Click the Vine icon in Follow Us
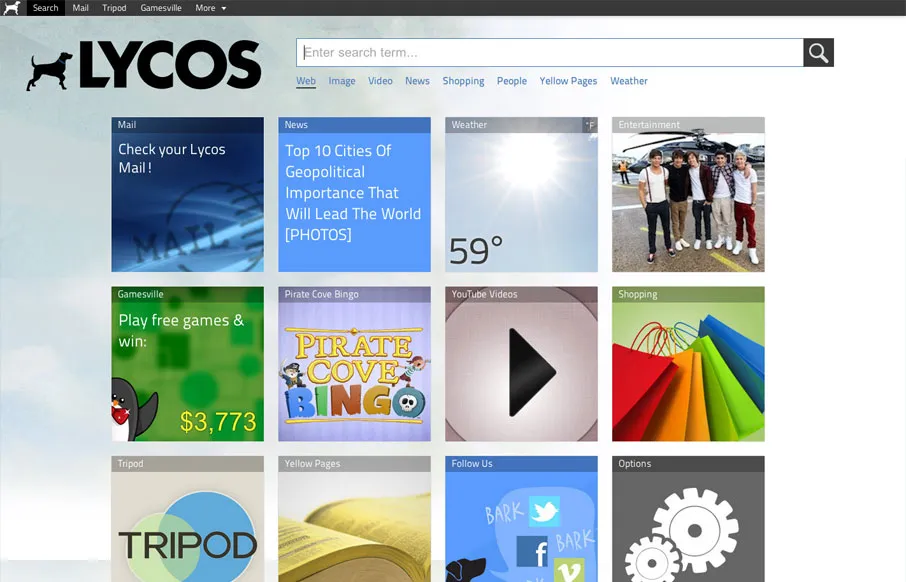This screenshot has width=906, height=582. coord(569,570)
